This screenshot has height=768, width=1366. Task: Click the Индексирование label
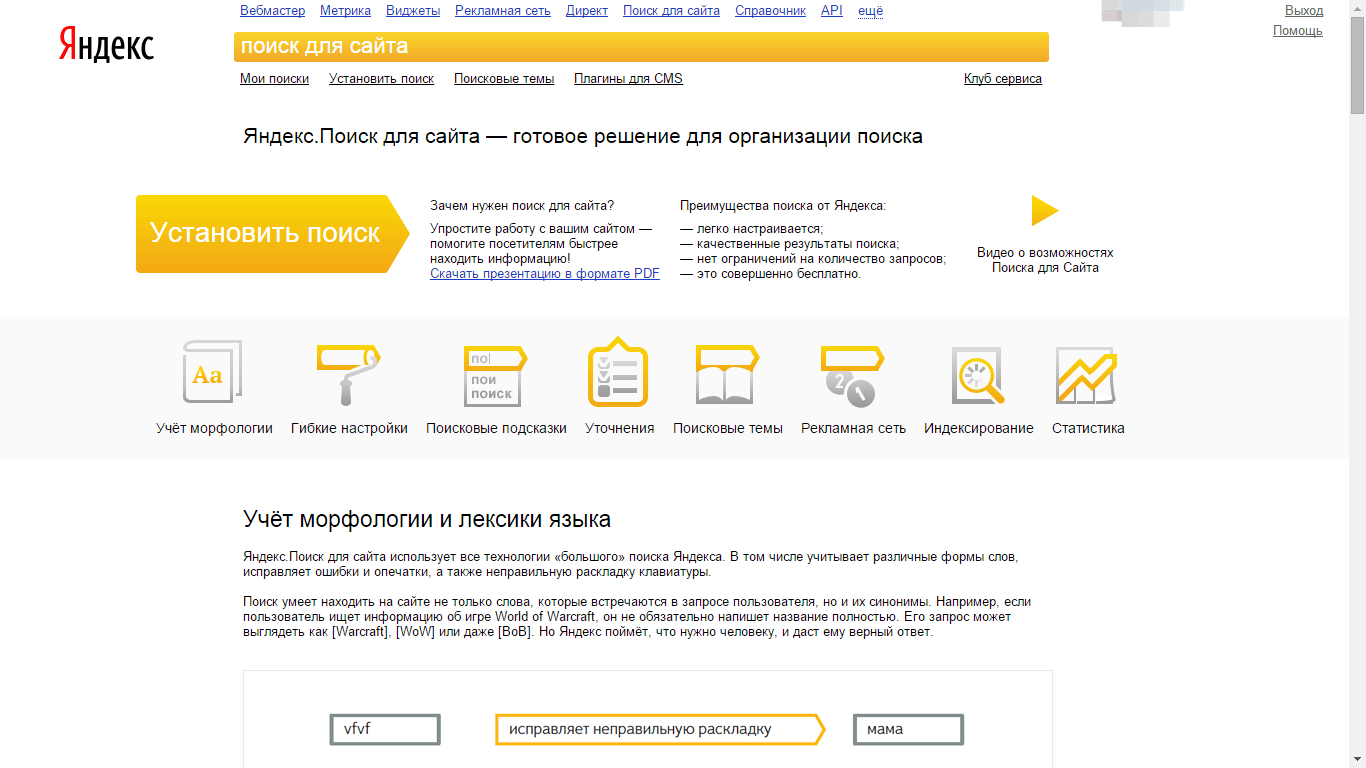click(x=979, y=428)
